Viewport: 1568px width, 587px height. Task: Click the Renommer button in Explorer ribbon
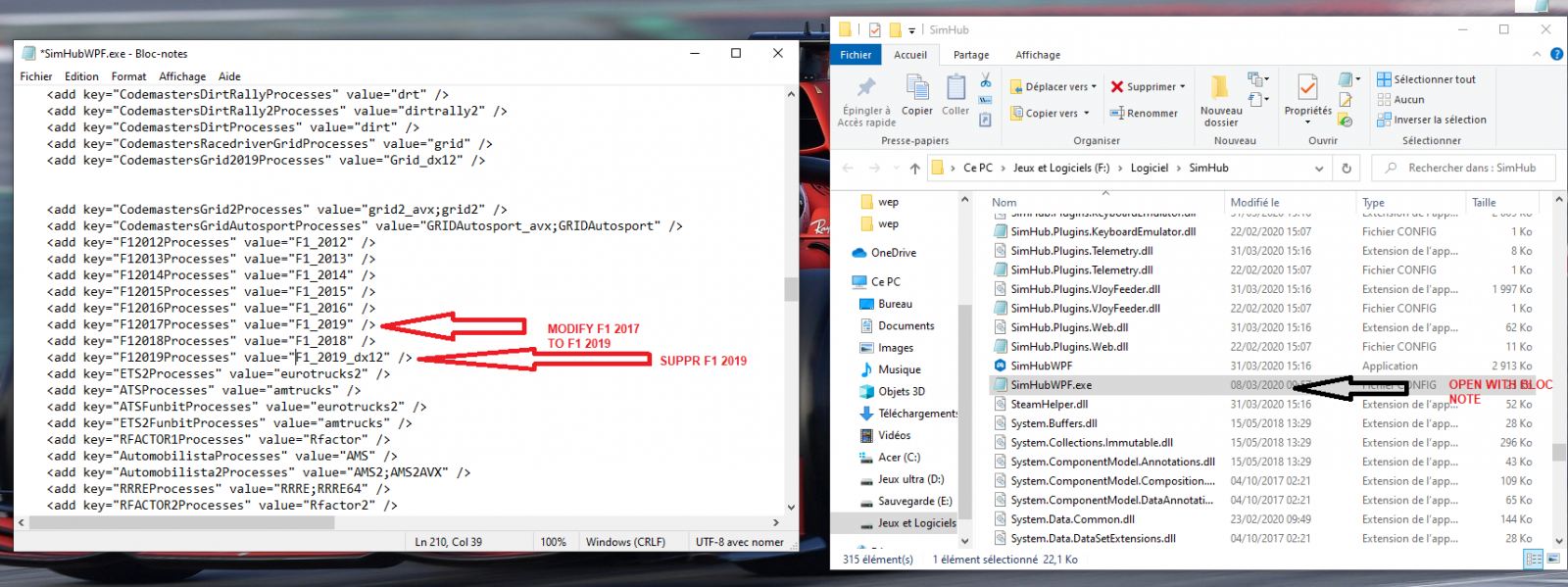coord(1145,113)
